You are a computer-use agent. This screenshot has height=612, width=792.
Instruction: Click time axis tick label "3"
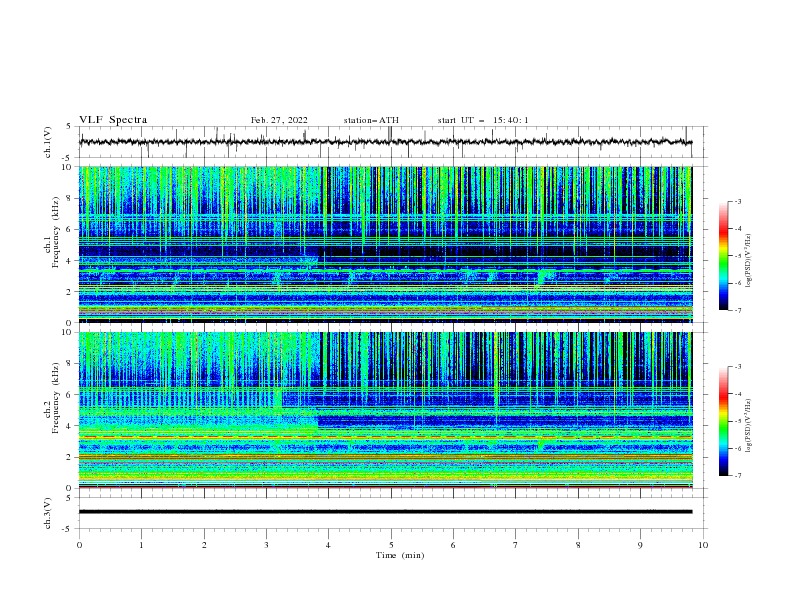click(266, 545)
